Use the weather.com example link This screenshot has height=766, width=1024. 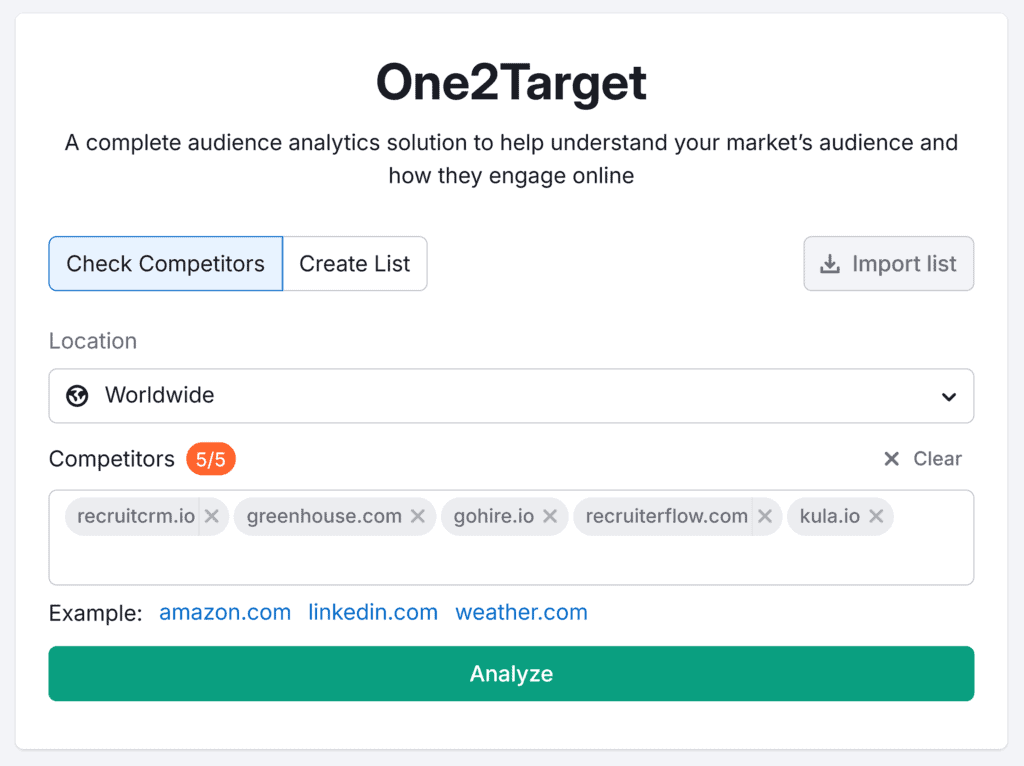click(x=521, y=612)
